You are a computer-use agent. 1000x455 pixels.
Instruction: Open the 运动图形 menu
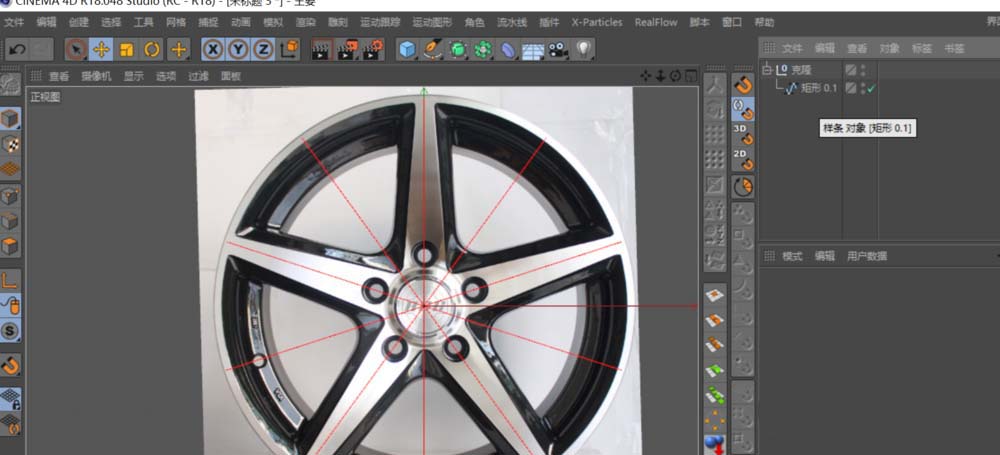(433, 22)
